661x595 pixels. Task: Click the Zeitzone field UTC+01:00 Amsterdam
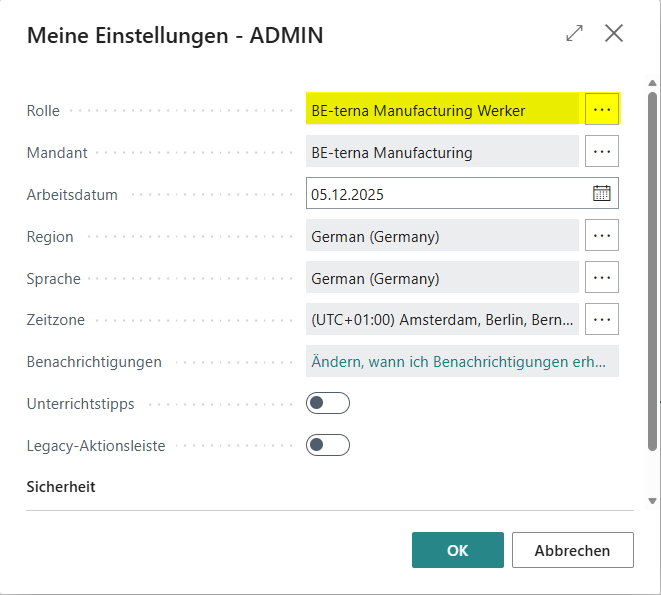(x=442, y=319)
